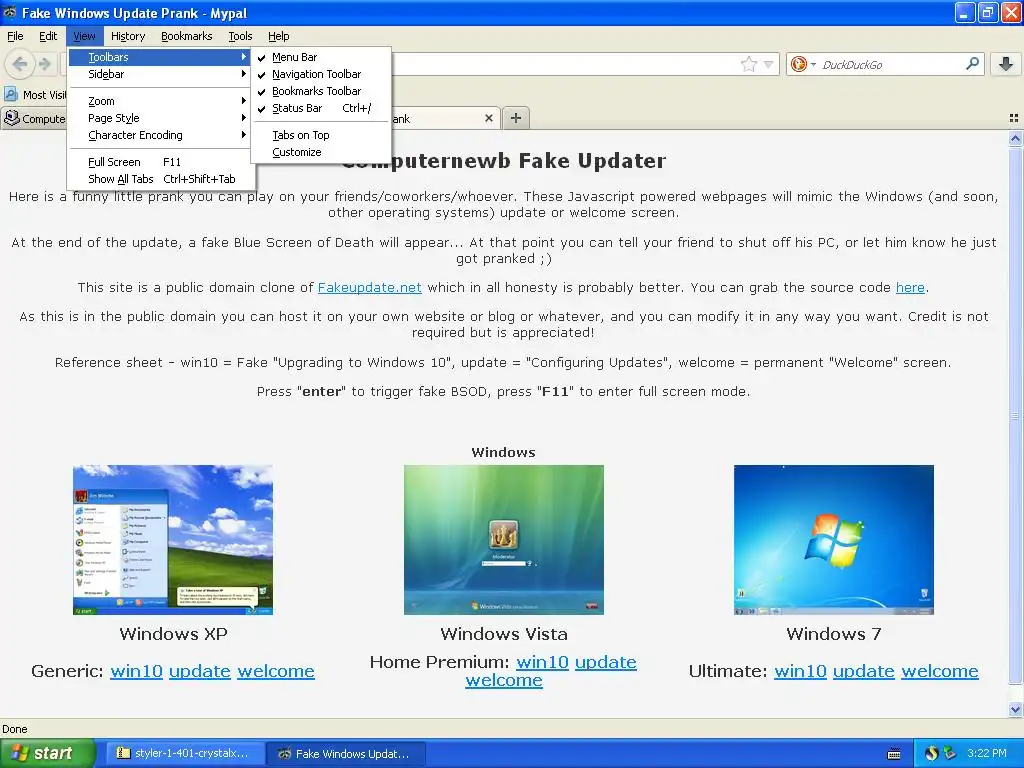
Task: Switch to styler-1-401-crystalx taskbar item
Action: [x=185, y=753]
